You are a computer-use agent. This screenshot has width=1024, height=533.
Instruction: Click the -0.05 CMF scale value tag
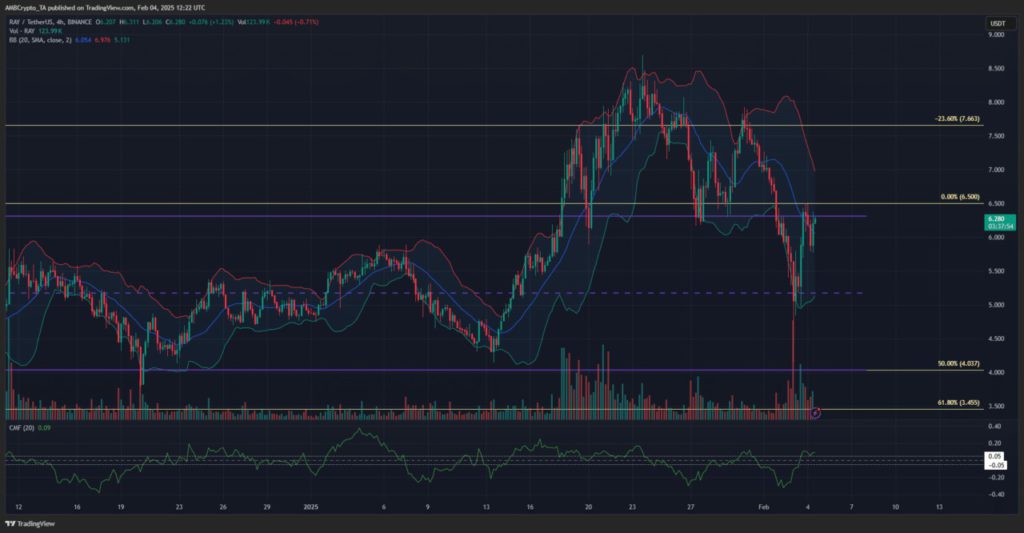pyautogui.click(x=996, y=464)
